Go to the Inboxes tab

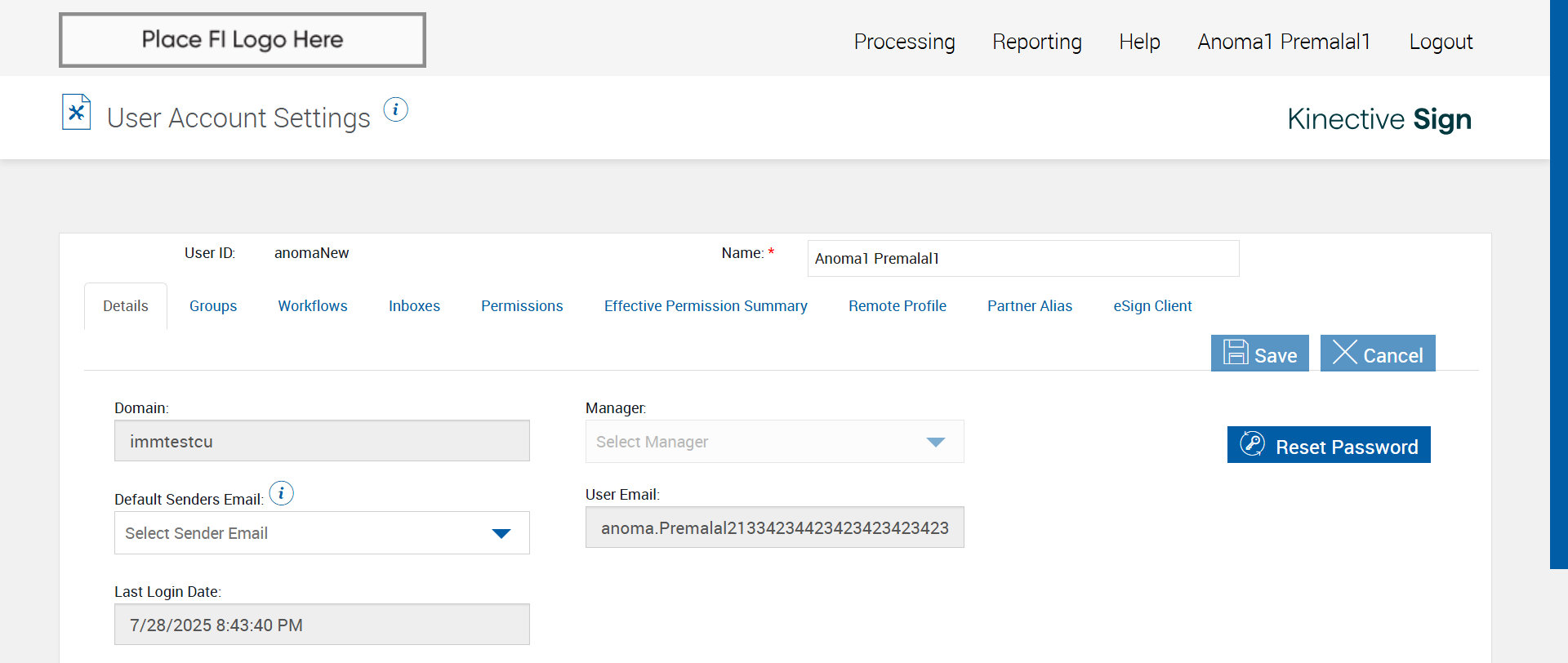pyautogui.click(x=414, y=306)
